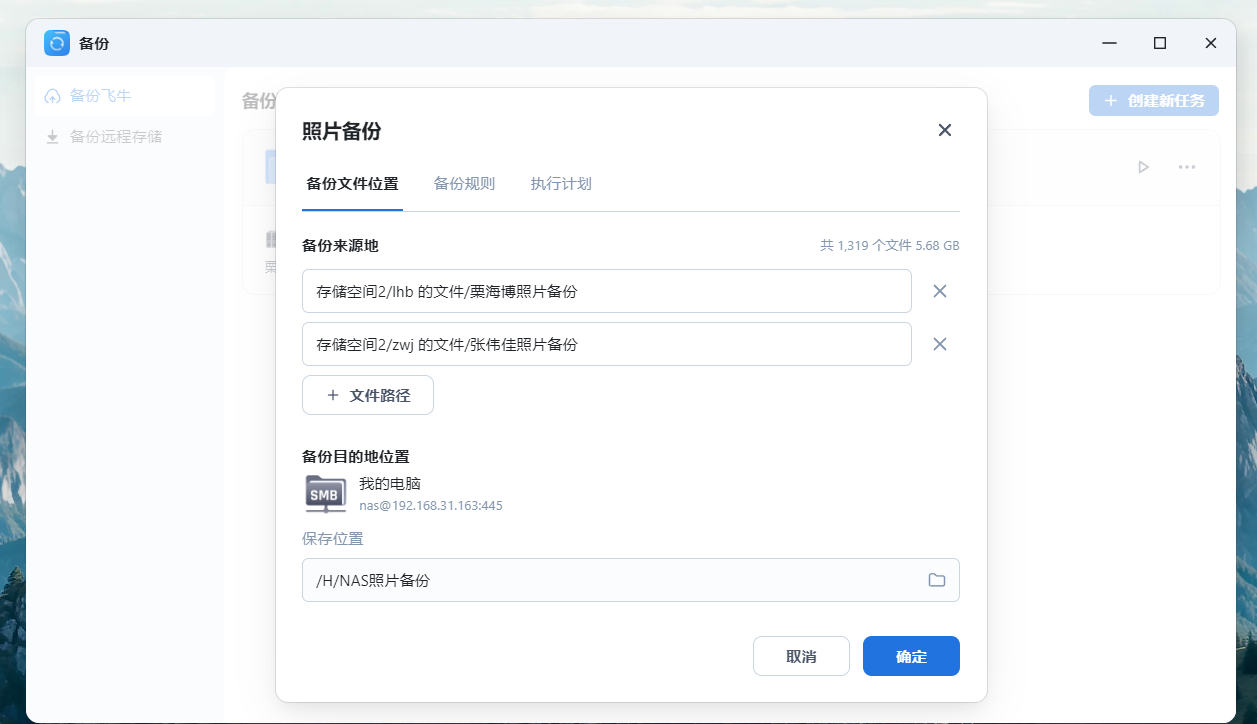The image size is (1257, 724).
Task: Select 备份远程存储 in the sidebar
Action: (x=125, y=136)
